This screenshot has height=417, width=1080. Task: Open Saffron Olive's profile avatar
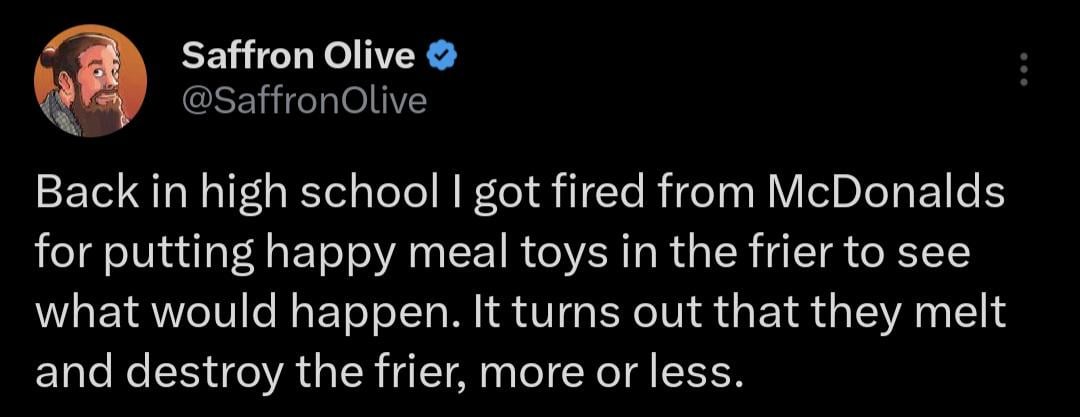[90, 81]
